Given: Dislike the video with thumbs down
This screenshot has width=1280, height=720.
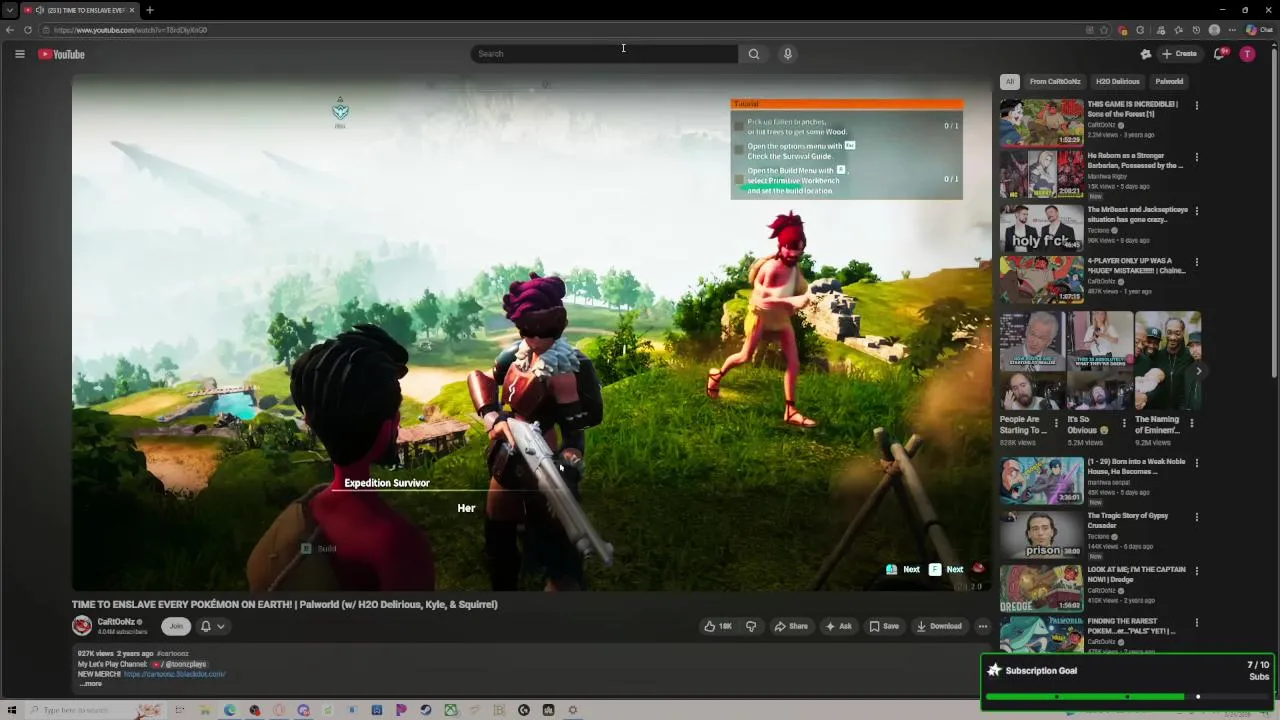Looking at the screenshot, I should click(751, 626).
